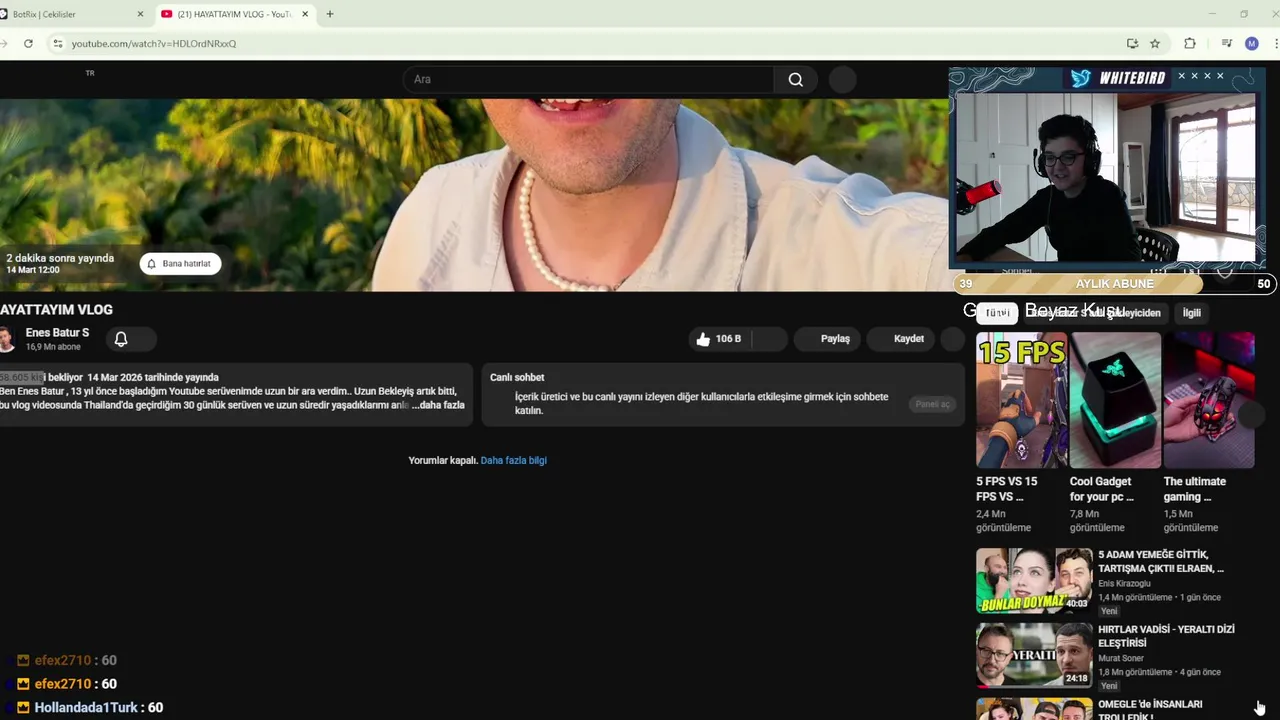Open the round voice search button
This screenshot has height=720, width=1280.
tap(843, 80)
